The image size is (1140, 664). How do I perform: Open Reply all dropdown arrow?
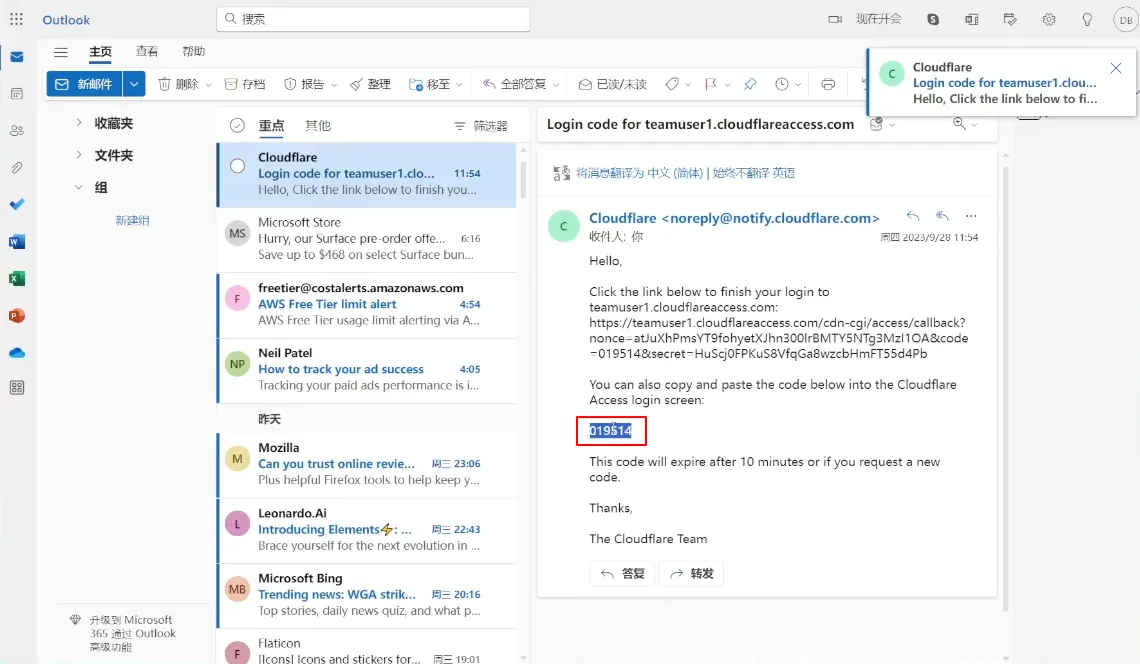[556, 85]
